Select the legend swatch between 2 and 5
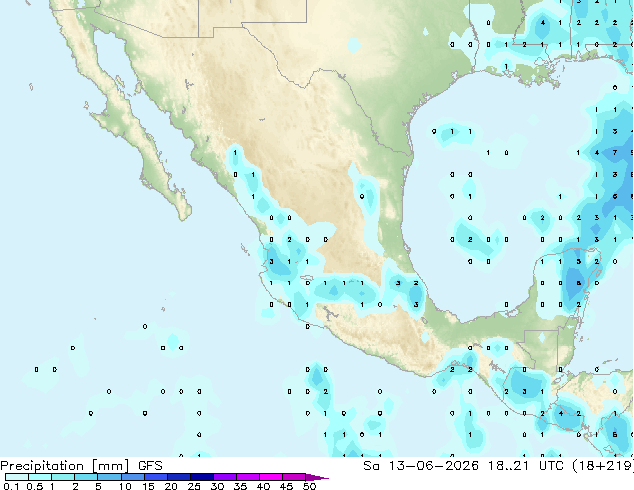The image size is (634, 490). pos(86,477)
